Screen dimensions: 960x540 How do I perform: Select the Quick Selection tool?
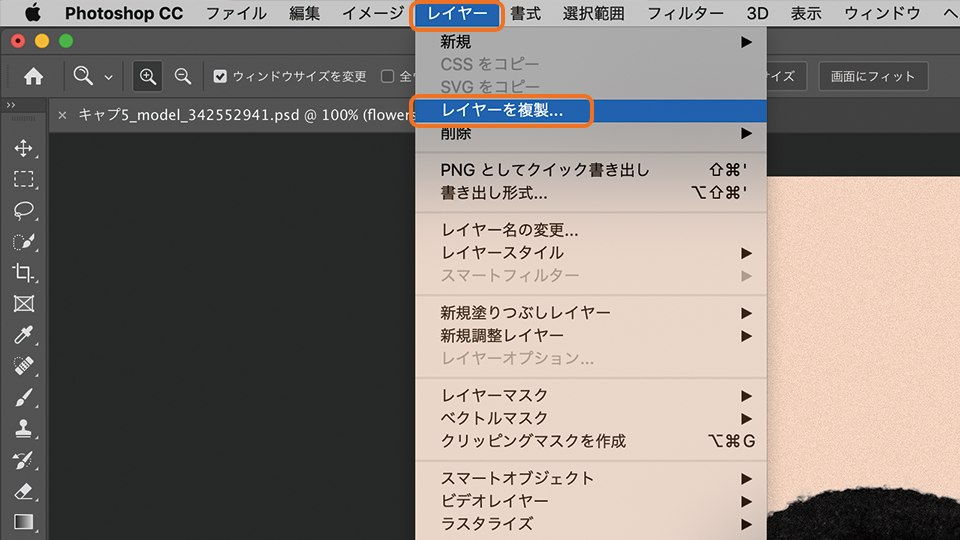(x=23, y=241)
